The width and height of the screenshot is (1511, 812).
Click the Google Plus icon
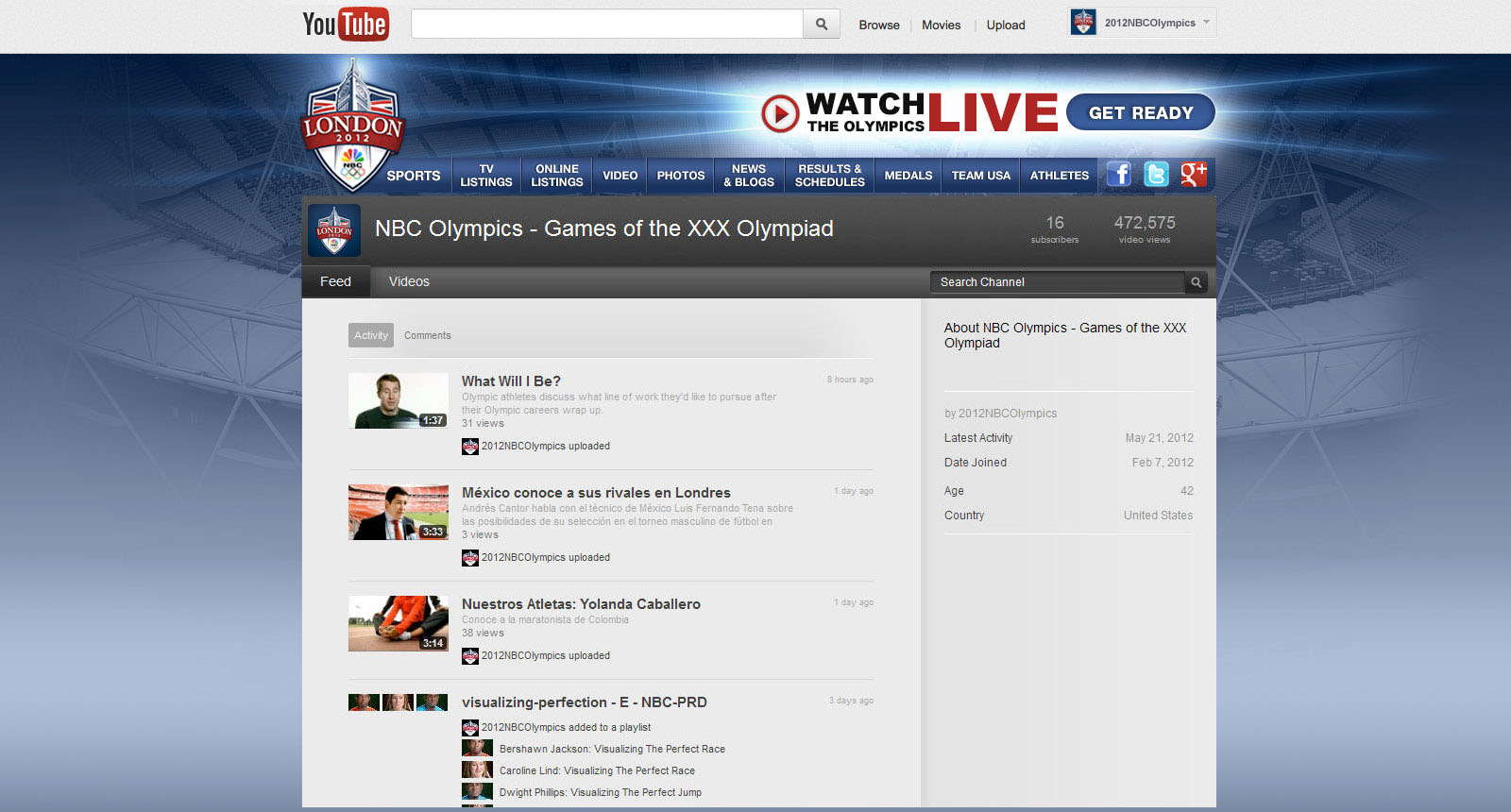(x=1193, y=175)
